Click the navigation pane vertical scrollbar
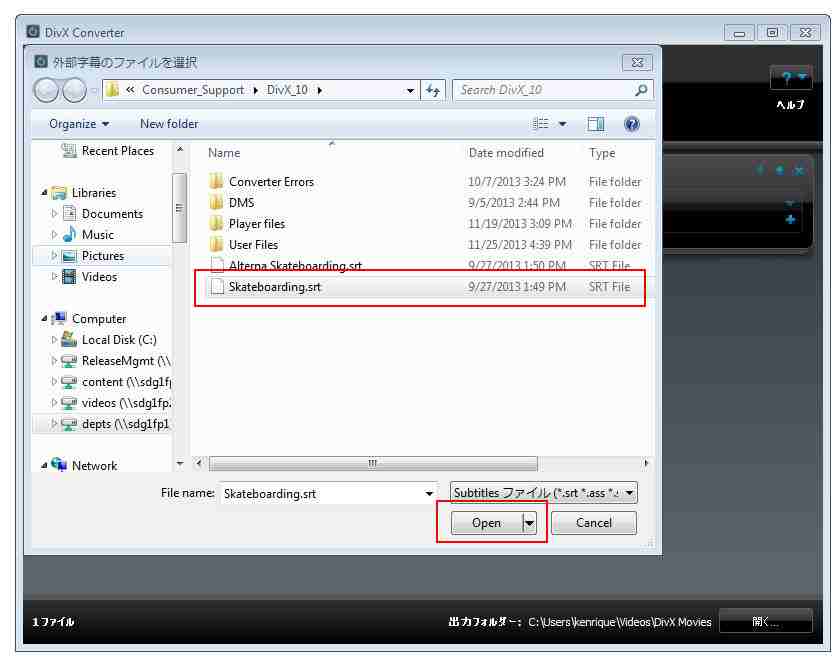The height and width of the screenshot is (658, 835). point(179,208)
